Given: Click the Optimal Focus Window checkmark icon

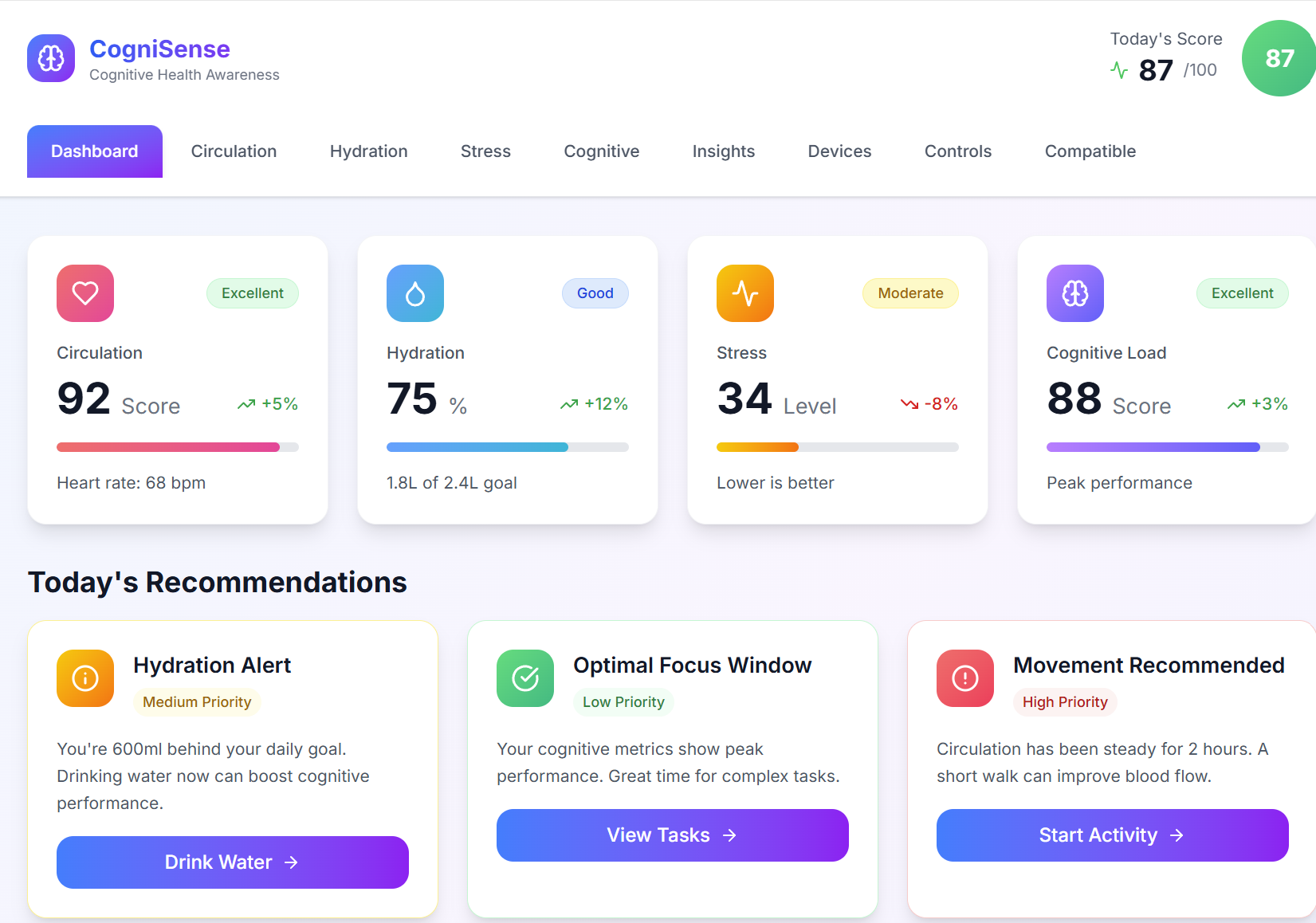Looking at the screenshot, I should [x=525, y=678].
